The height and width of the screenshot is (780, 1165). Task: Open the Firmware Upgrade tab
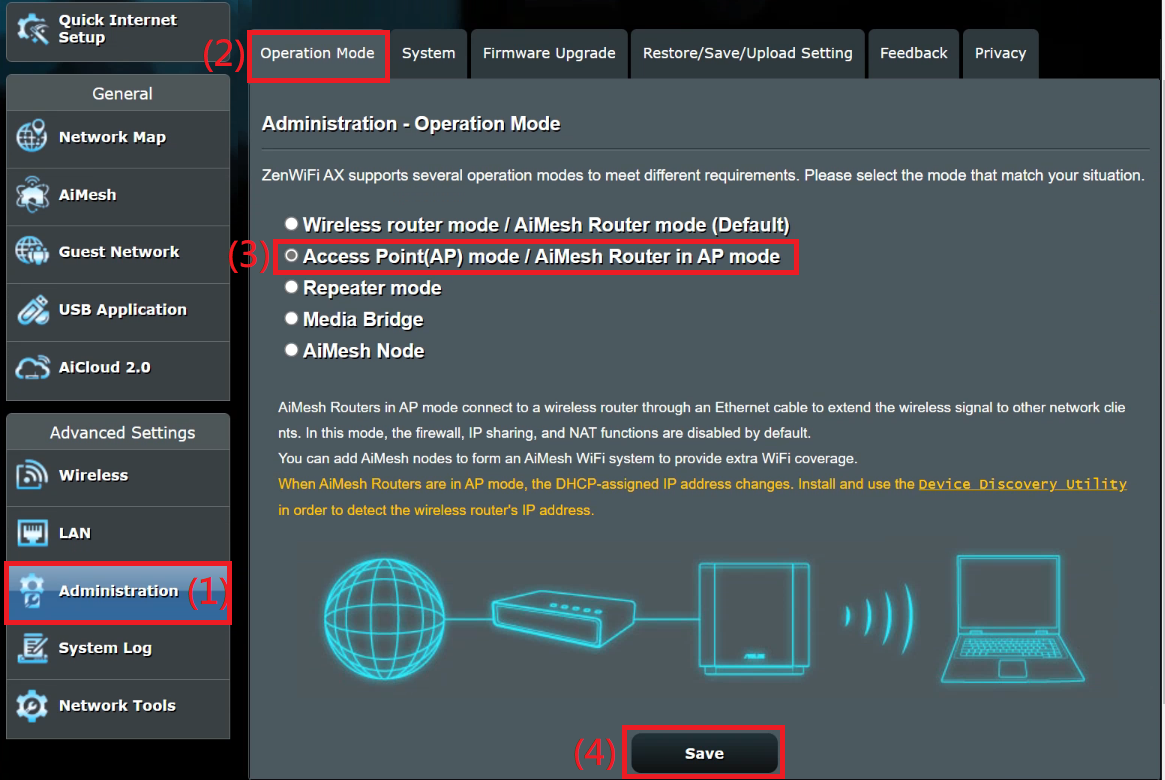549,53
